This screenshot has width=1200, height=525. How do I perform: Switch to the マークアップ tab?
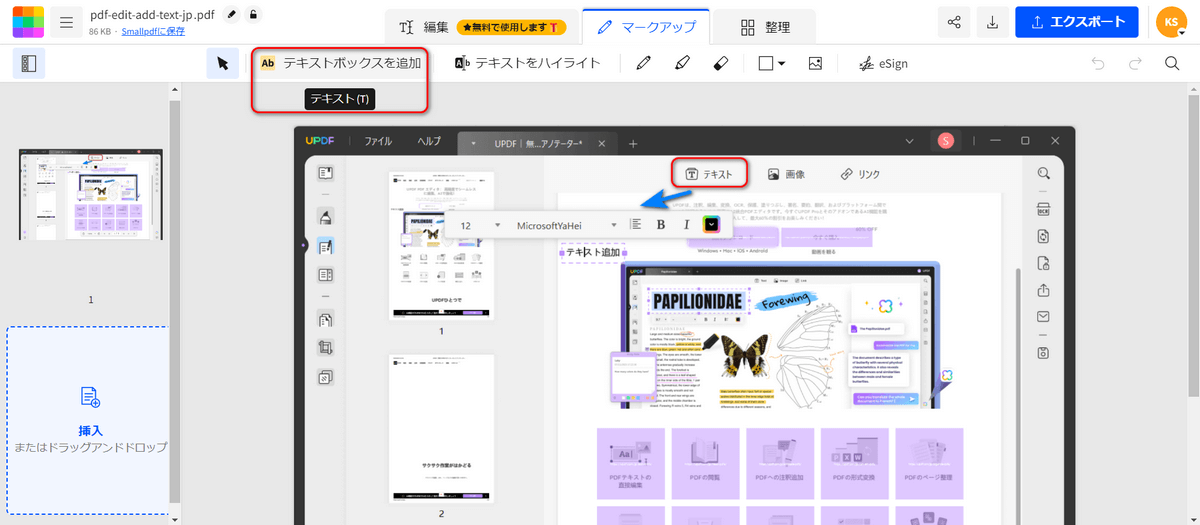point(646,27)
